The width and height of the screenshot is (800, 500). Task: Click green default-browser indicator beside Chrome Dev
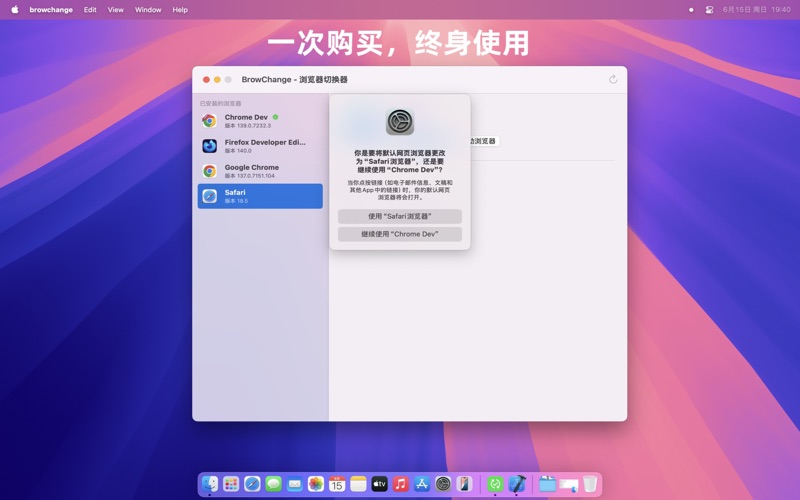(x=276, y=117)
